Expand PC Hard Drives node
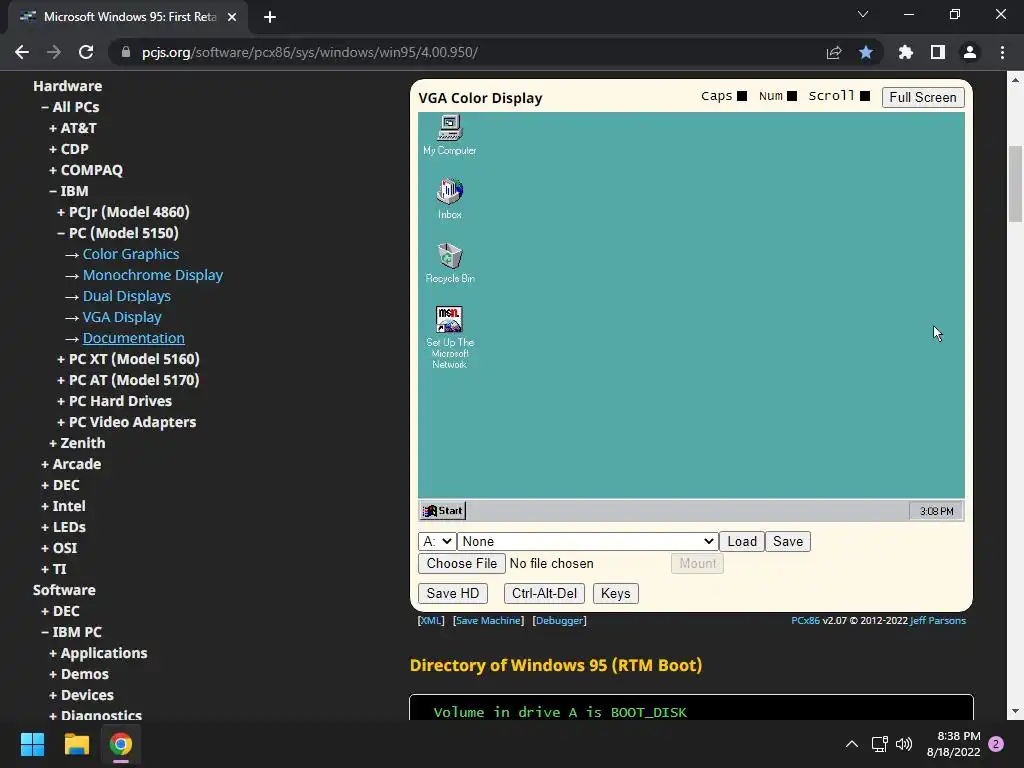The width and height of the screenshot is (1024, 768). click(x=114, y=400)
